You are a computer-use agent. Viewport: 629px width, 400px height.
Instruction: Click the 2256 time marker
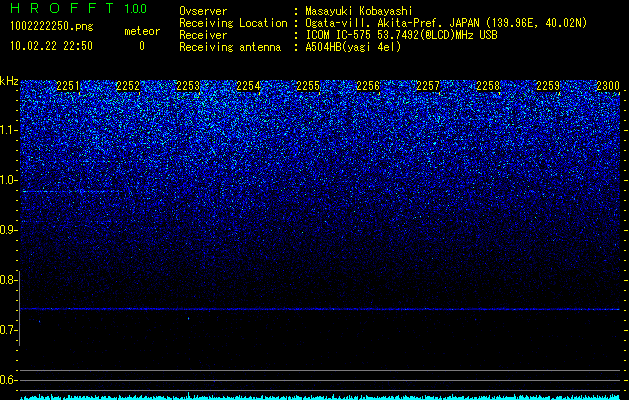click(x=368, y=86)
